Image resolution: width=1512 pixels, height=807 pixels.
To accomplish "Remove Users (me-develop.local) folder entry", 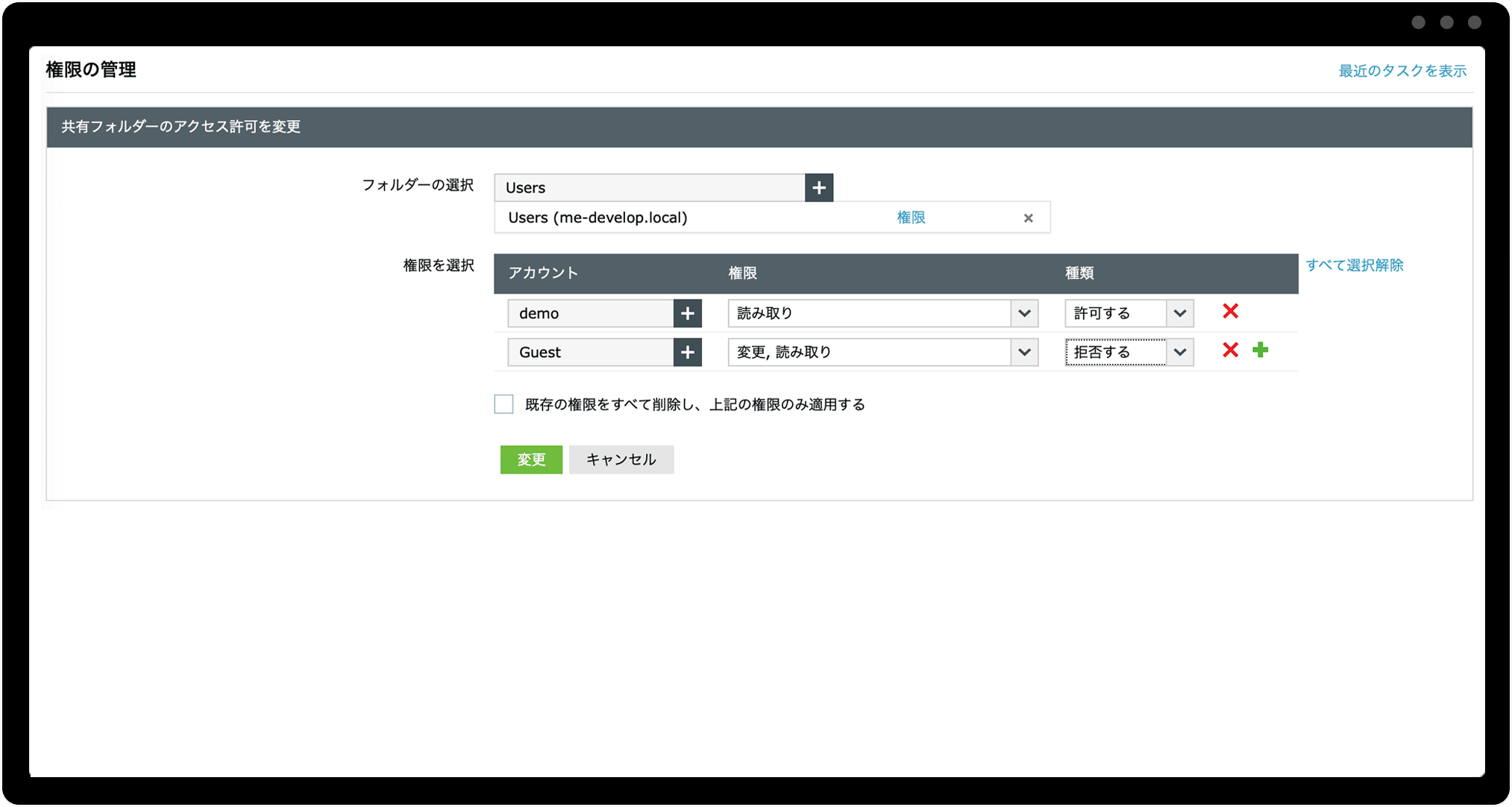I will [x=1028, y=218].
